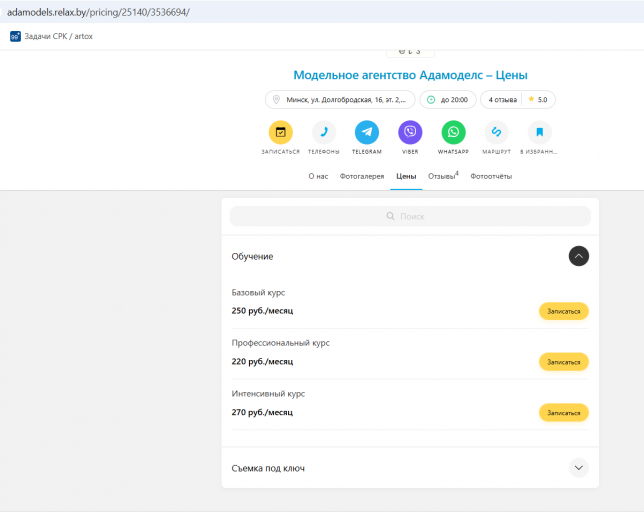Click Записаться for Профессиональный курс
This screenshot has width=644, height=512.
click(564, 362)
